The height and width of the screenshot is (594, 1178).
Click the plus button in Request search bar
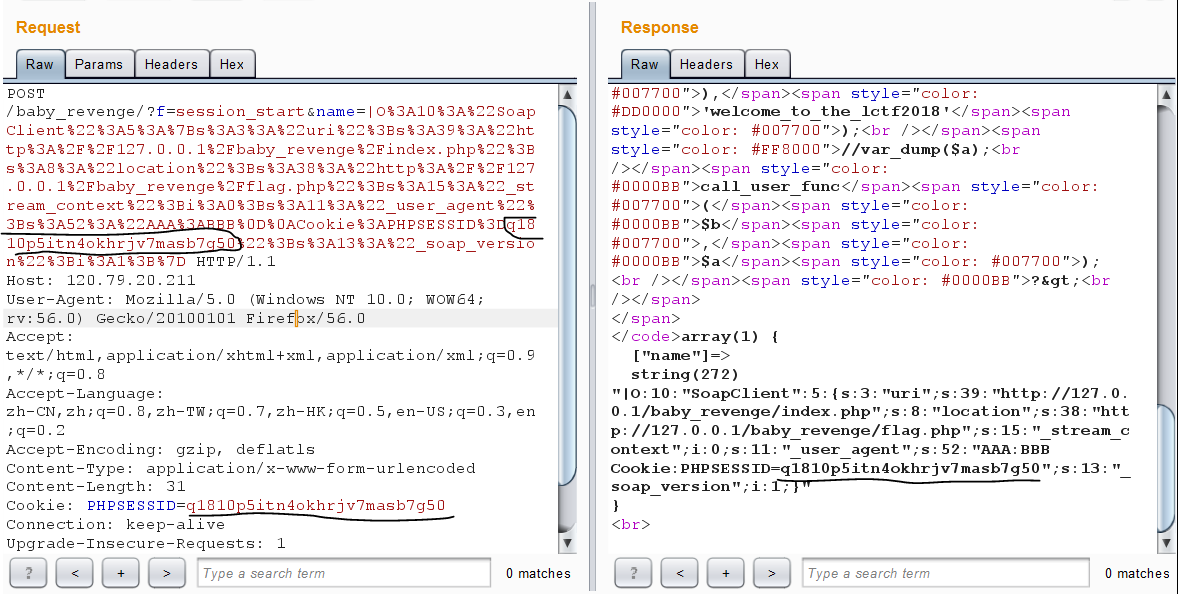[121, 573]
